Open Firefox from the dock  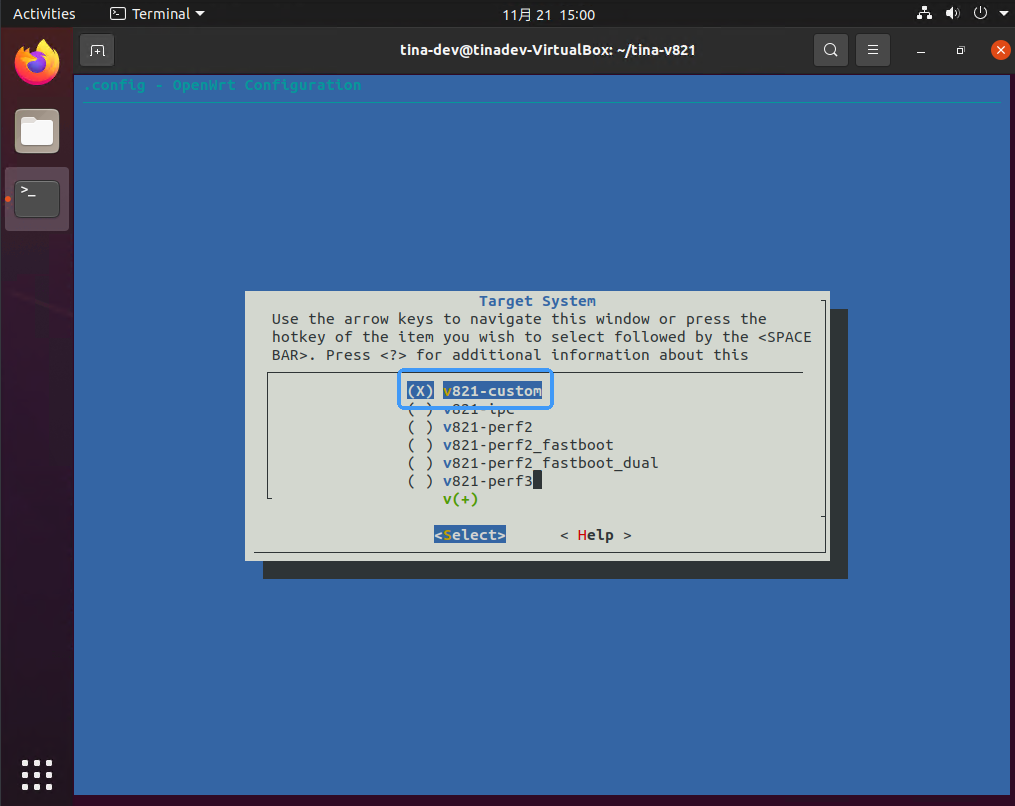[x=37, y=63]
